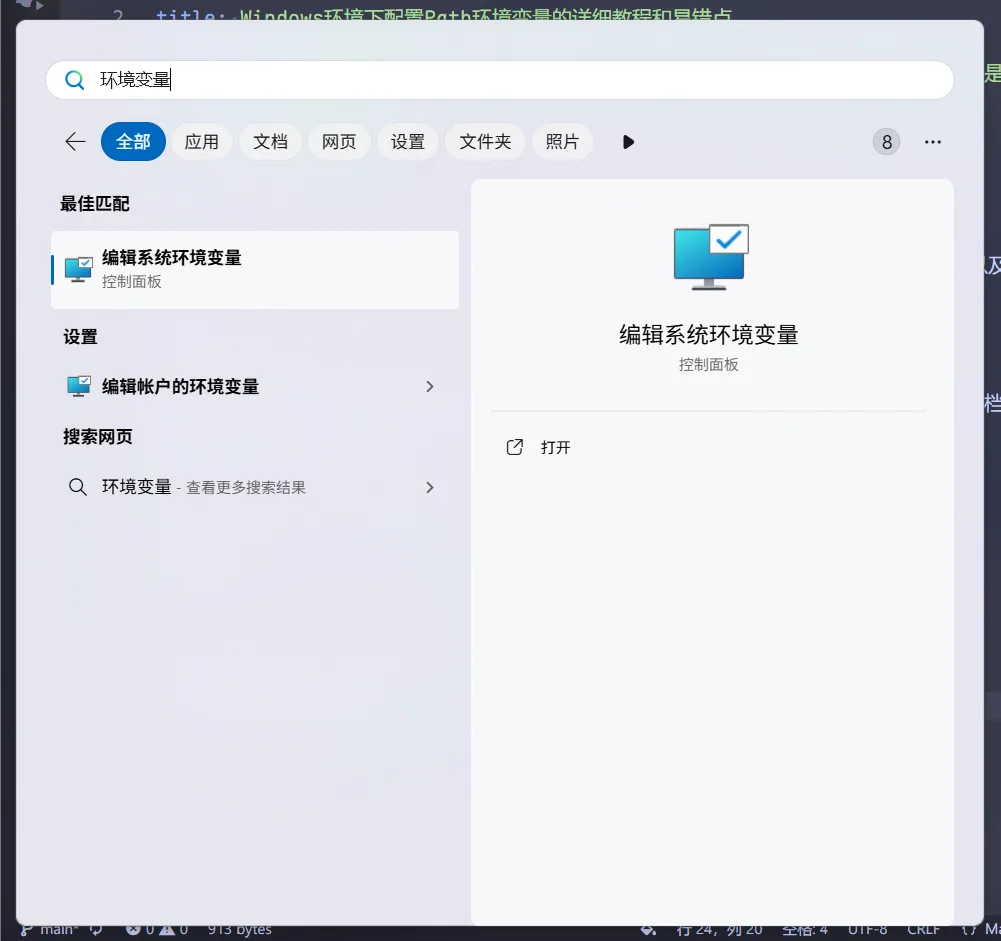Click the open-external icon beside 打开
The height and width of the screenshot is (941, 1001).
click(515, 447)
